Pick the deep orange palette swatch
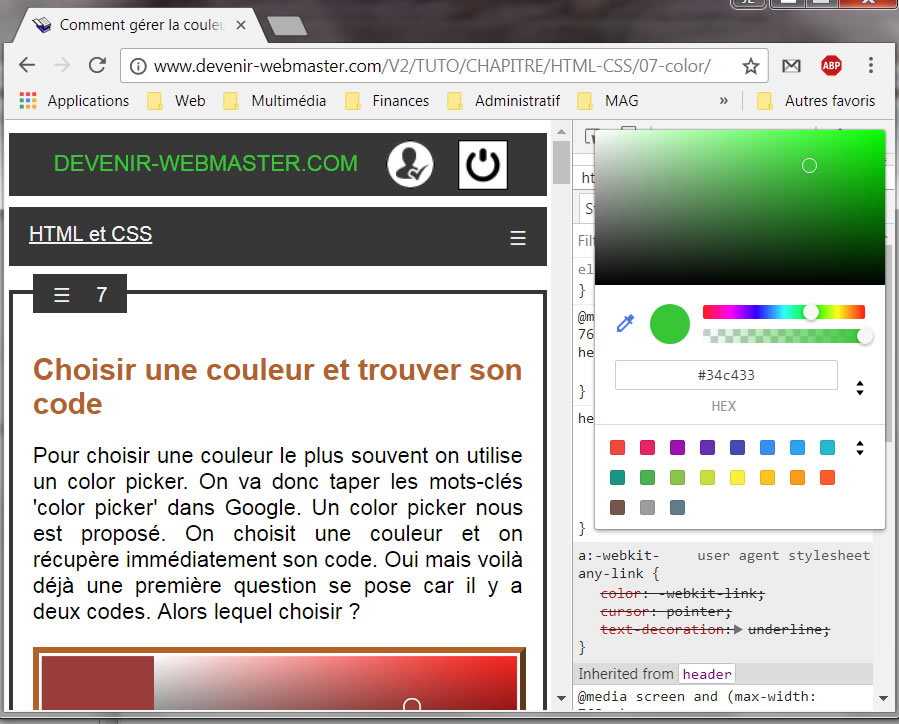 (x=827, y=478)
